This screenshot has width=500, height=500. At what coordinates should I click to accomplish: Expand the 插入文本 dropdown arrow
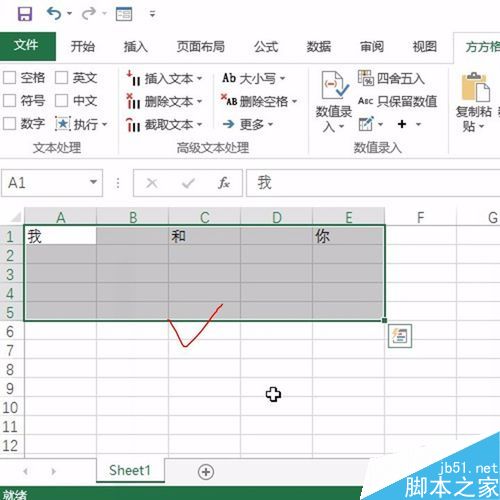pos(200,79)
